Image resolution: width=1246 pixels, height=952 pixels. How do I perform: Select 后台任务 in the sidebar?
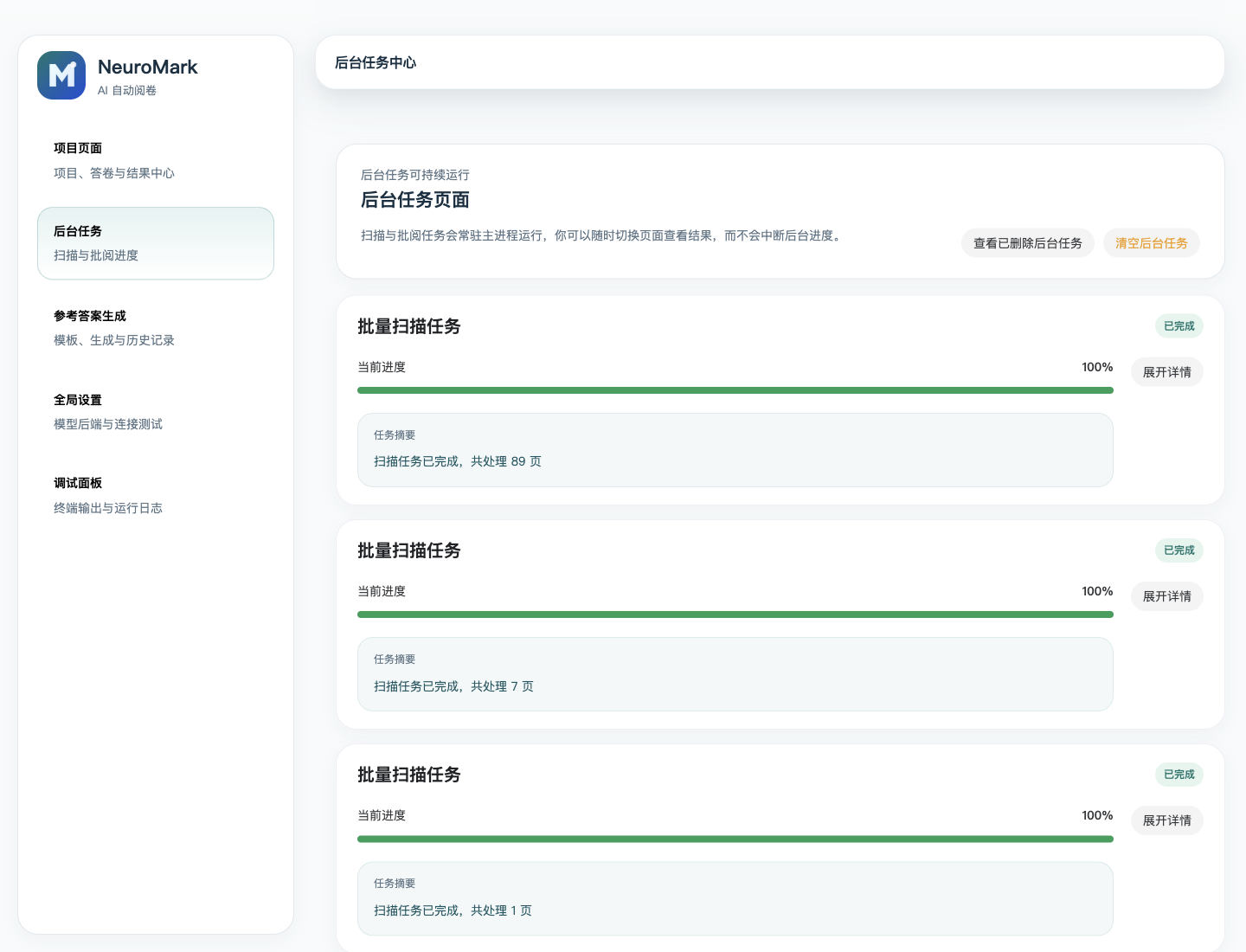tap(156, 243)
